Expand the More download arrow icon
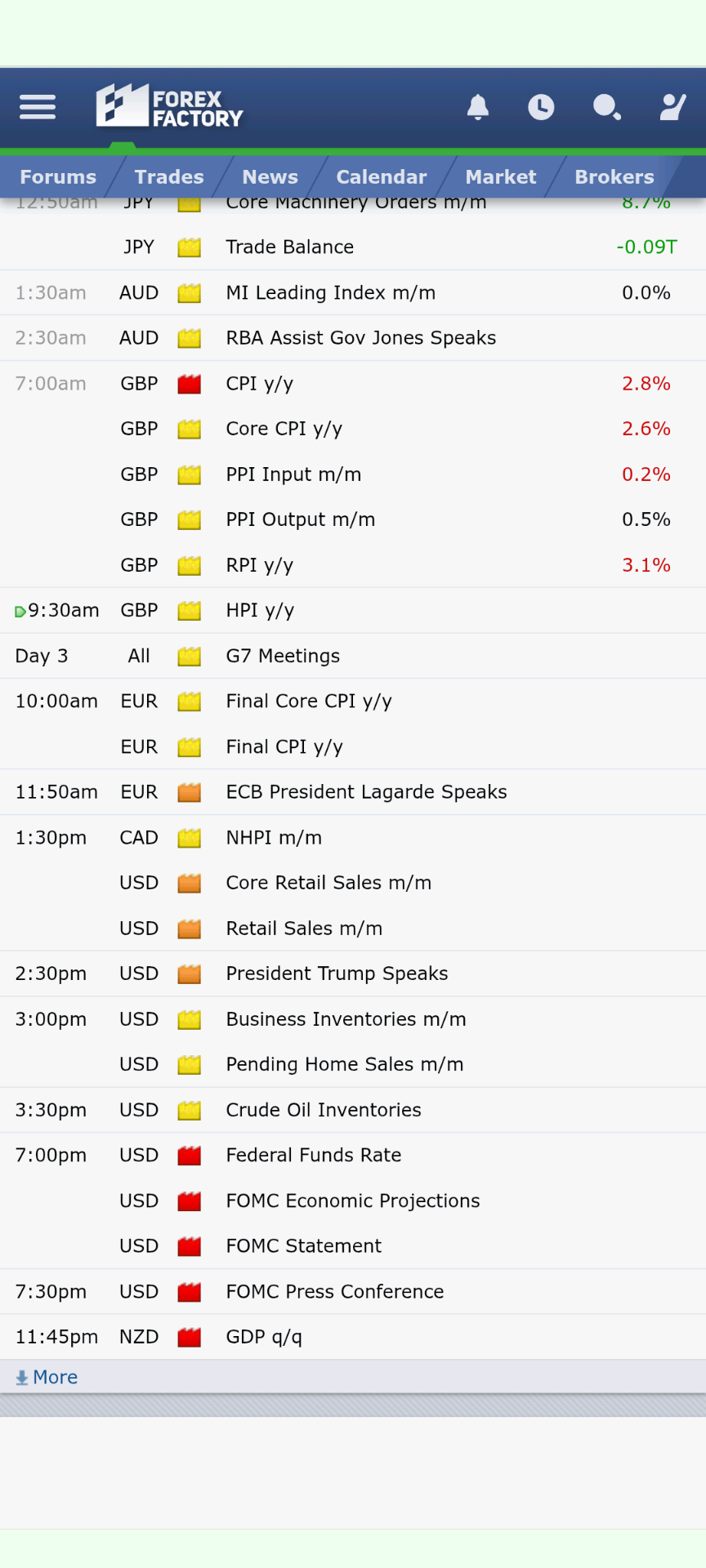 pyautogui.click(x=22, y=1378)
